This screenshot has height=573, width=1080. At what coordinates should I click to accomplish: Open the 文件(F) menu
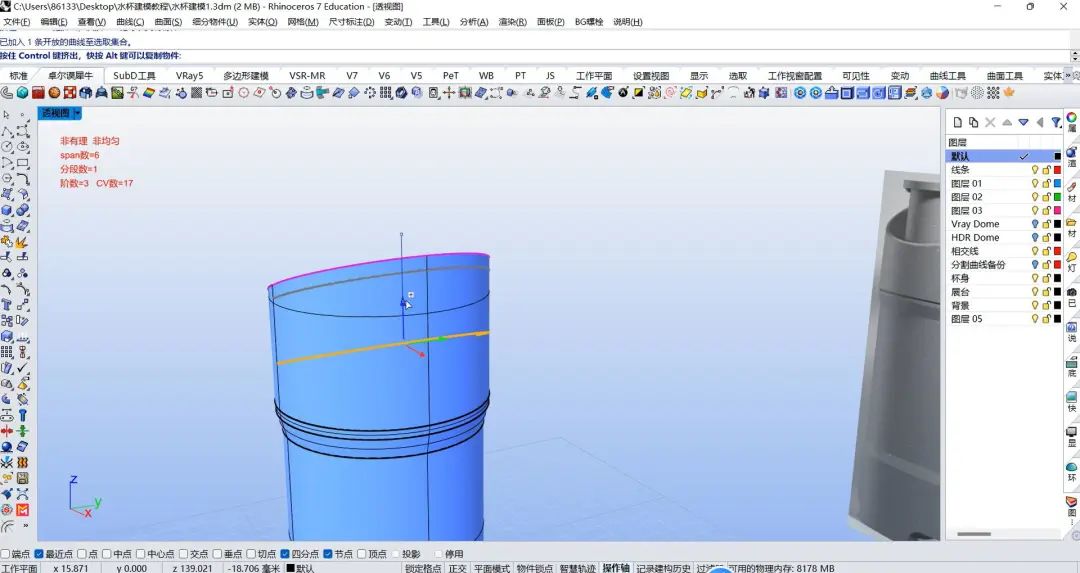(x=17, y=22)
